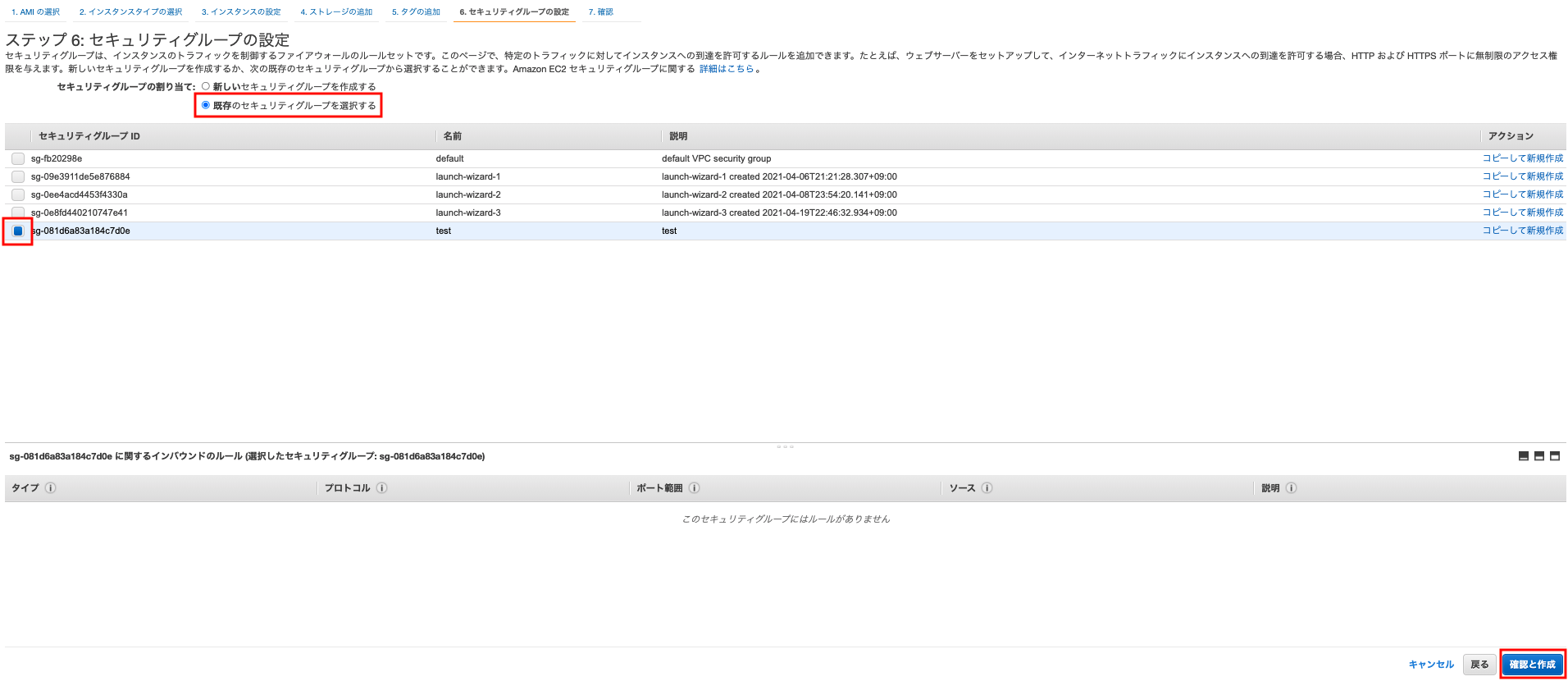Select the sg-fb20298e ID text
The height and width of the screenshot is (681, 1568).
[57, 158]
